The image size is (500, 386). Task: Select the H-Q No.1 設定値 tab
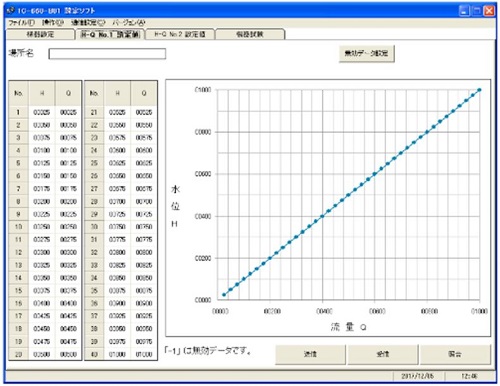pos(110,34)
